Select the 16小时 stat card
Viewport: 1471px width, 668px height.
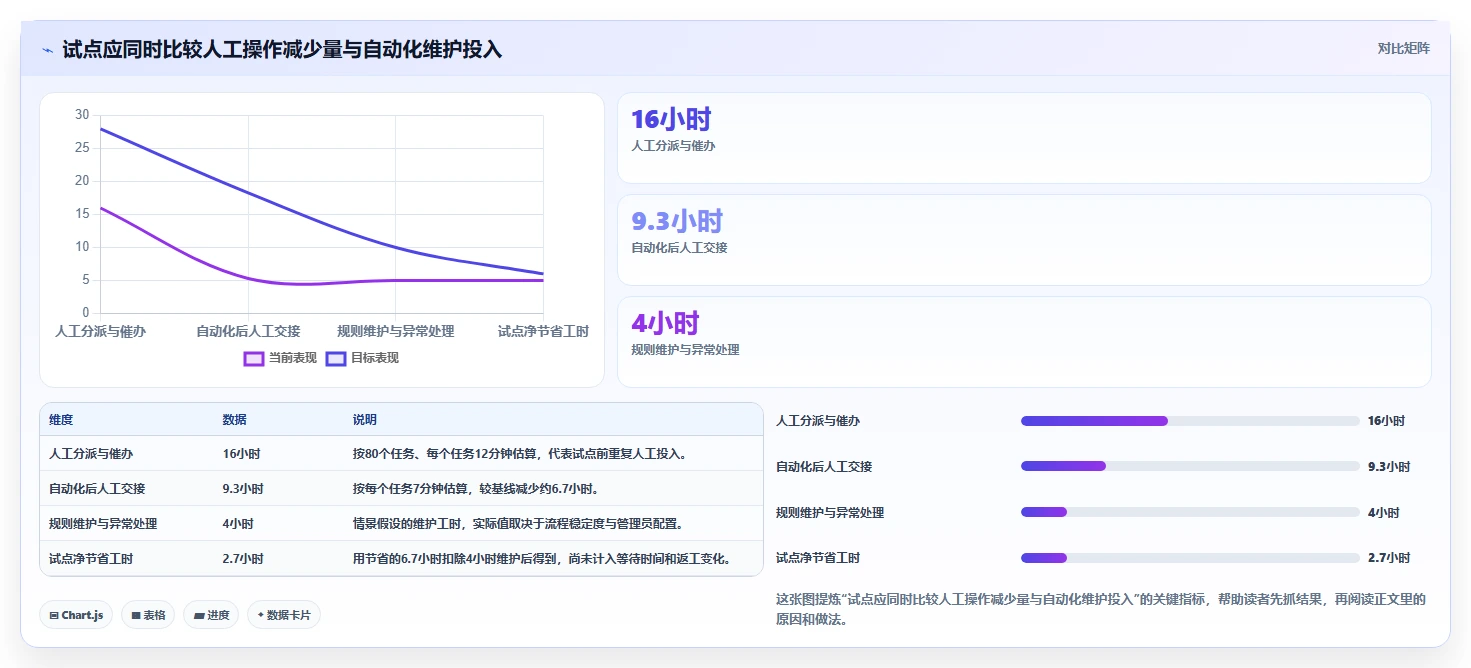(x=1024, y=138)
